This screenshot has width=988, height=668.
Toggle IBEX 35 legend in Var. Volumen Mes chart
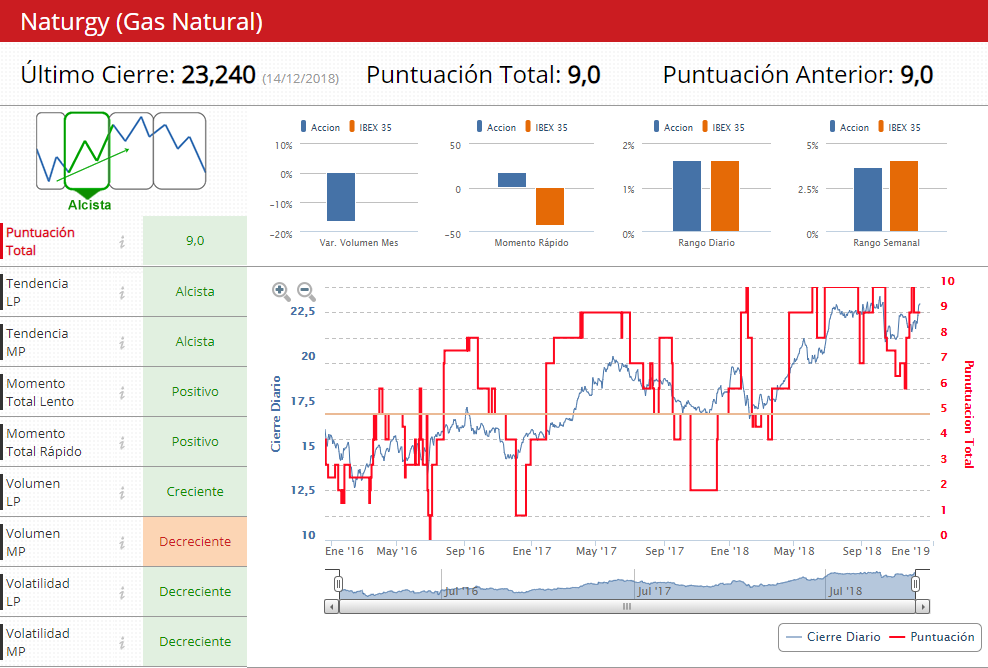[370, 127]
